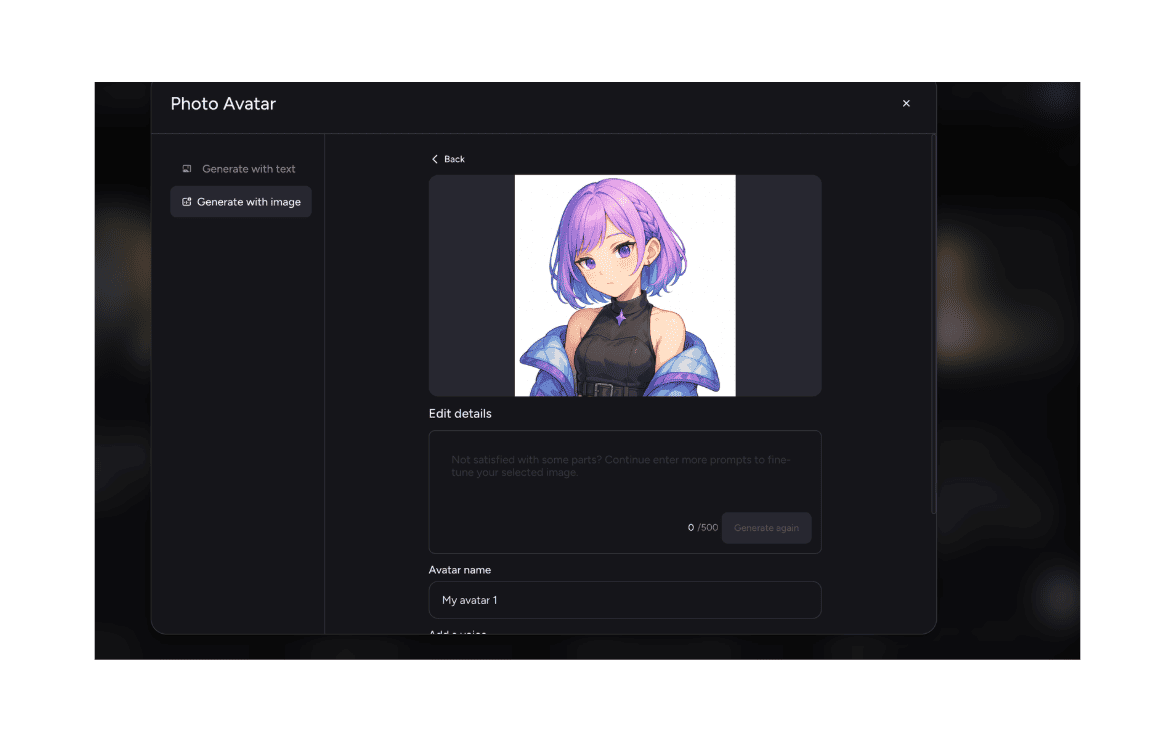Click the partially visible Add a voice label

[458, 632]
